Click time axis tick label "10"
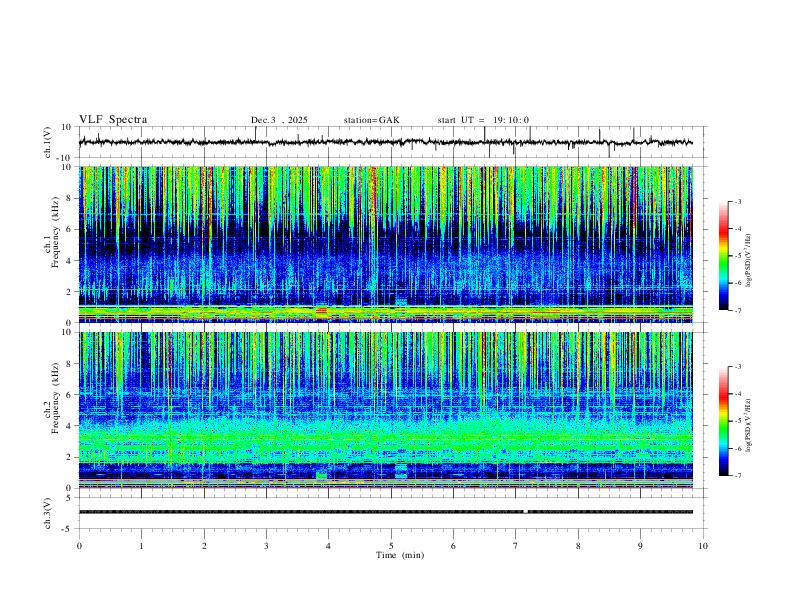 703,546
